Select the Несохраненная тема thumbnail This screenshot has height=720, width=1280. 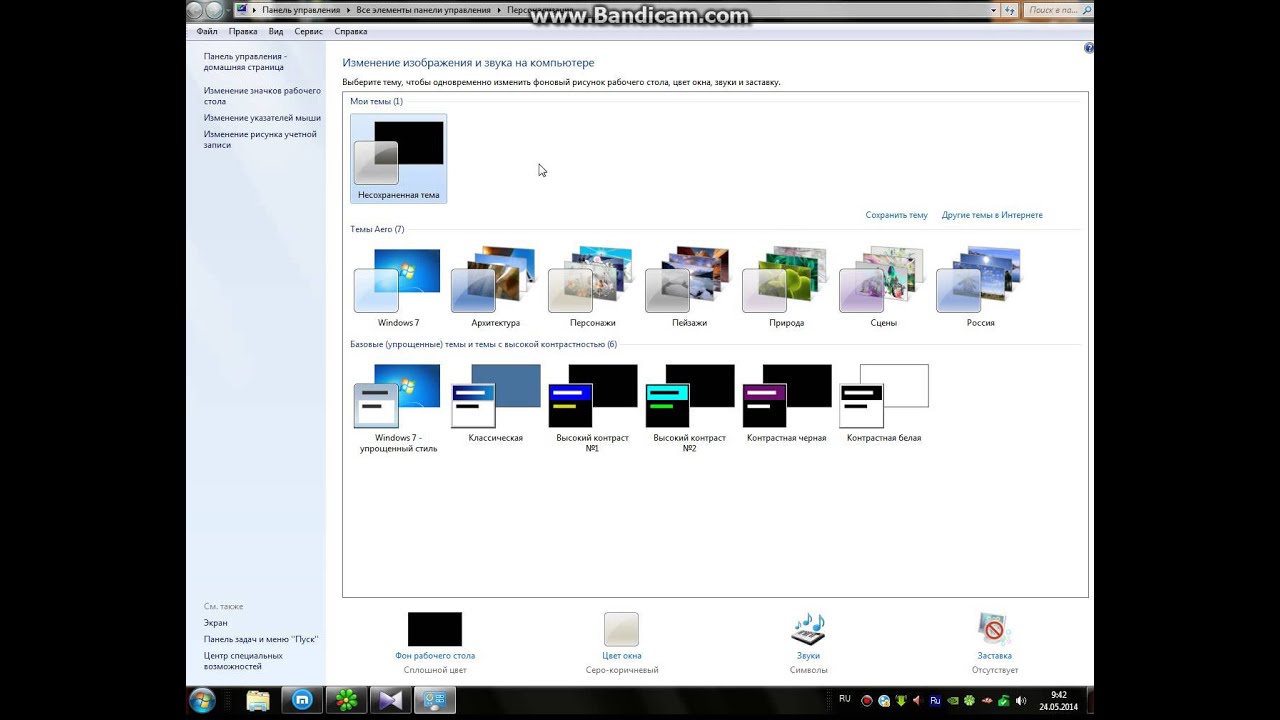pyautogui.click(x=398, y=158)
